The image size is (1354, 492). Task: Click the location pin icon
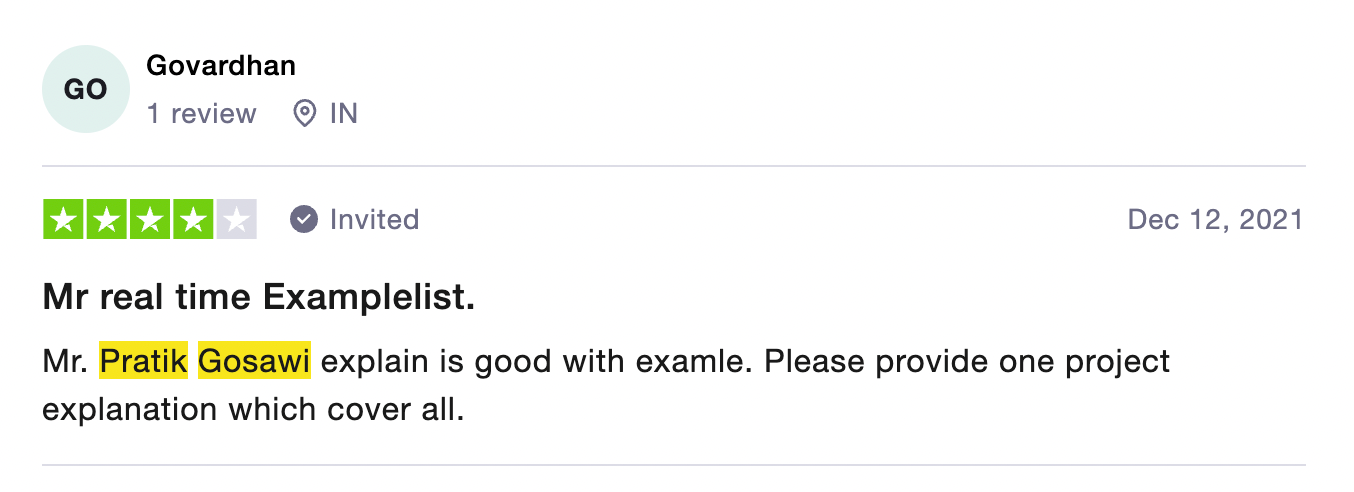304,114
